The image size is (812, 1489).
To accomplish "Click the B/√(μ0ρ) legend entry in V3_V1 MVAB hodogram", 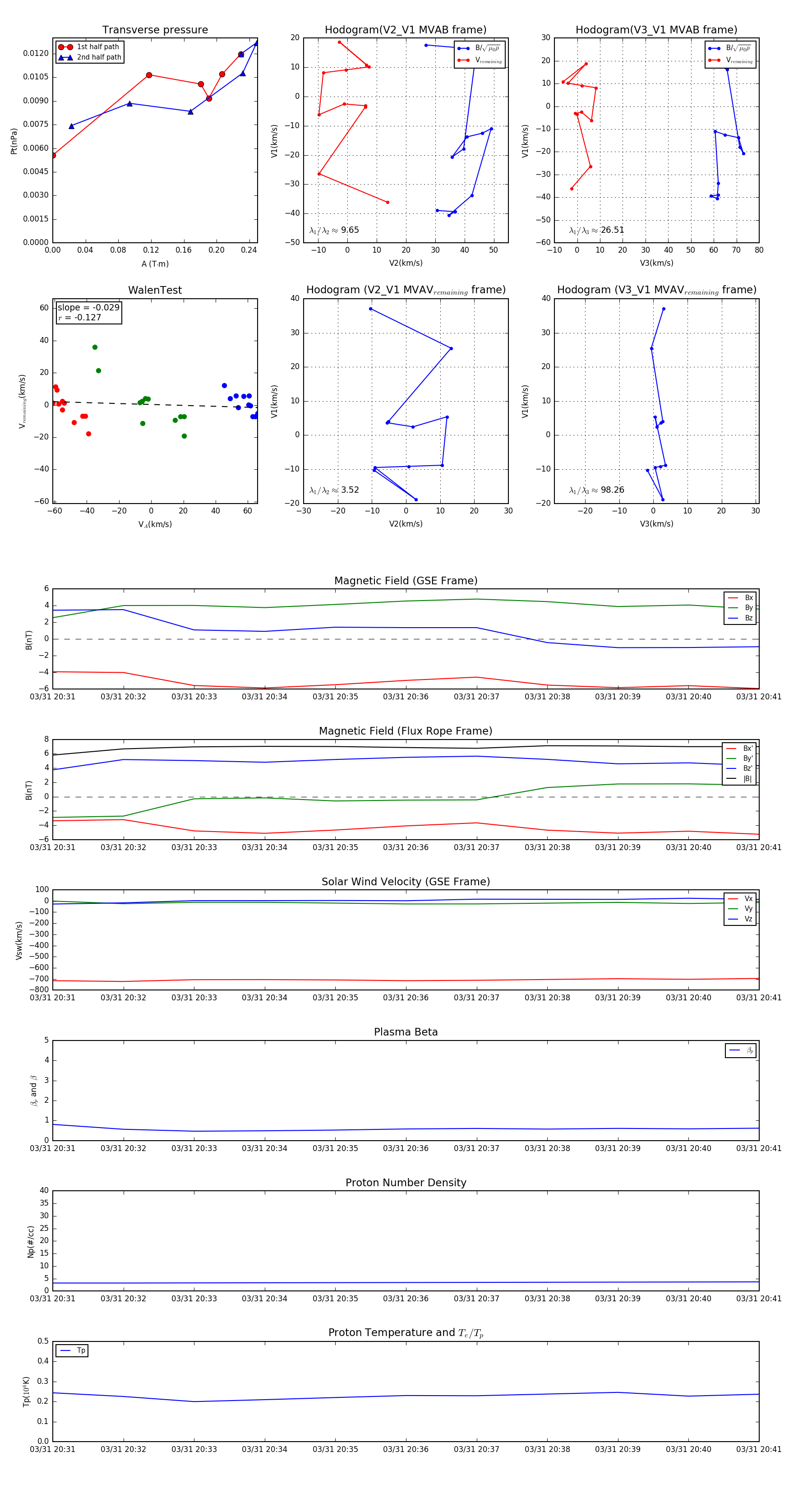I will pyautogui.click(x=730, y=48).
